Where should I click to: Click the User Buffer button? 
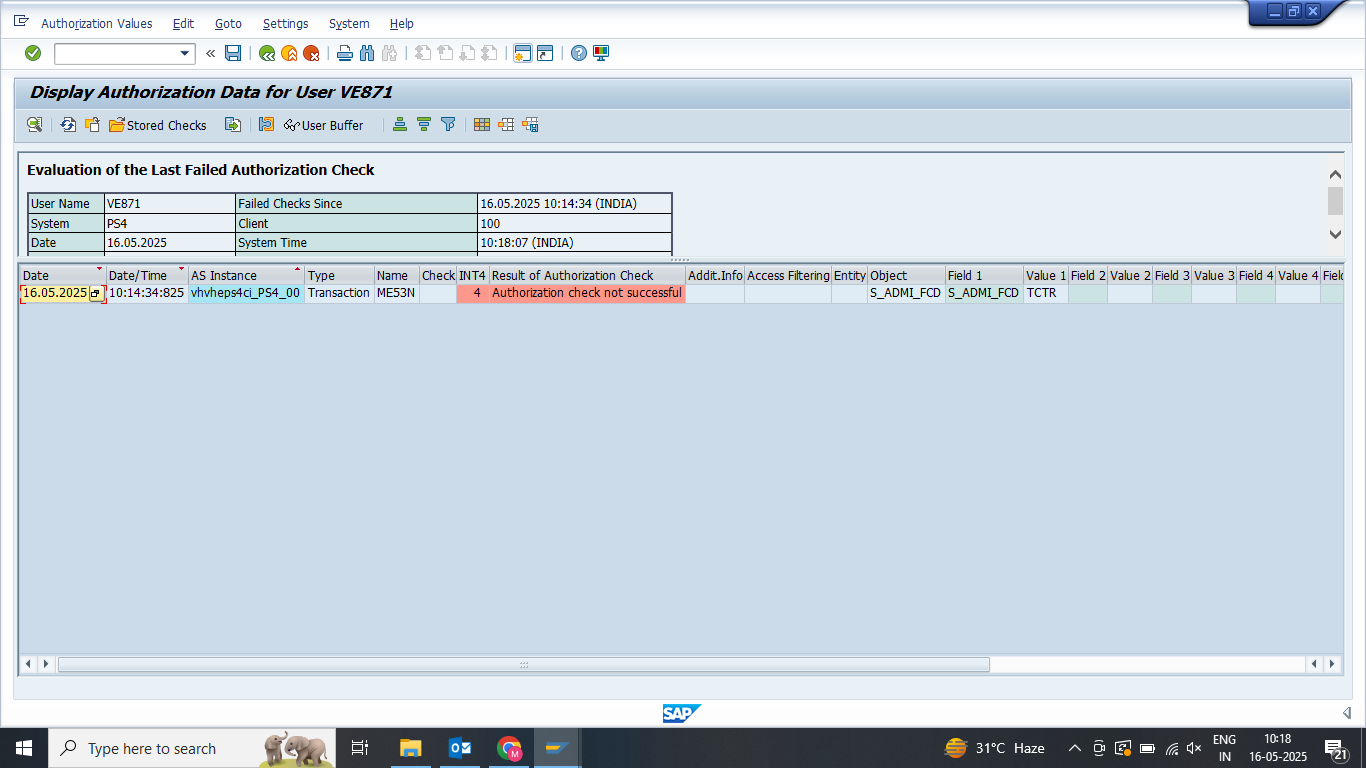coord(324,125)
